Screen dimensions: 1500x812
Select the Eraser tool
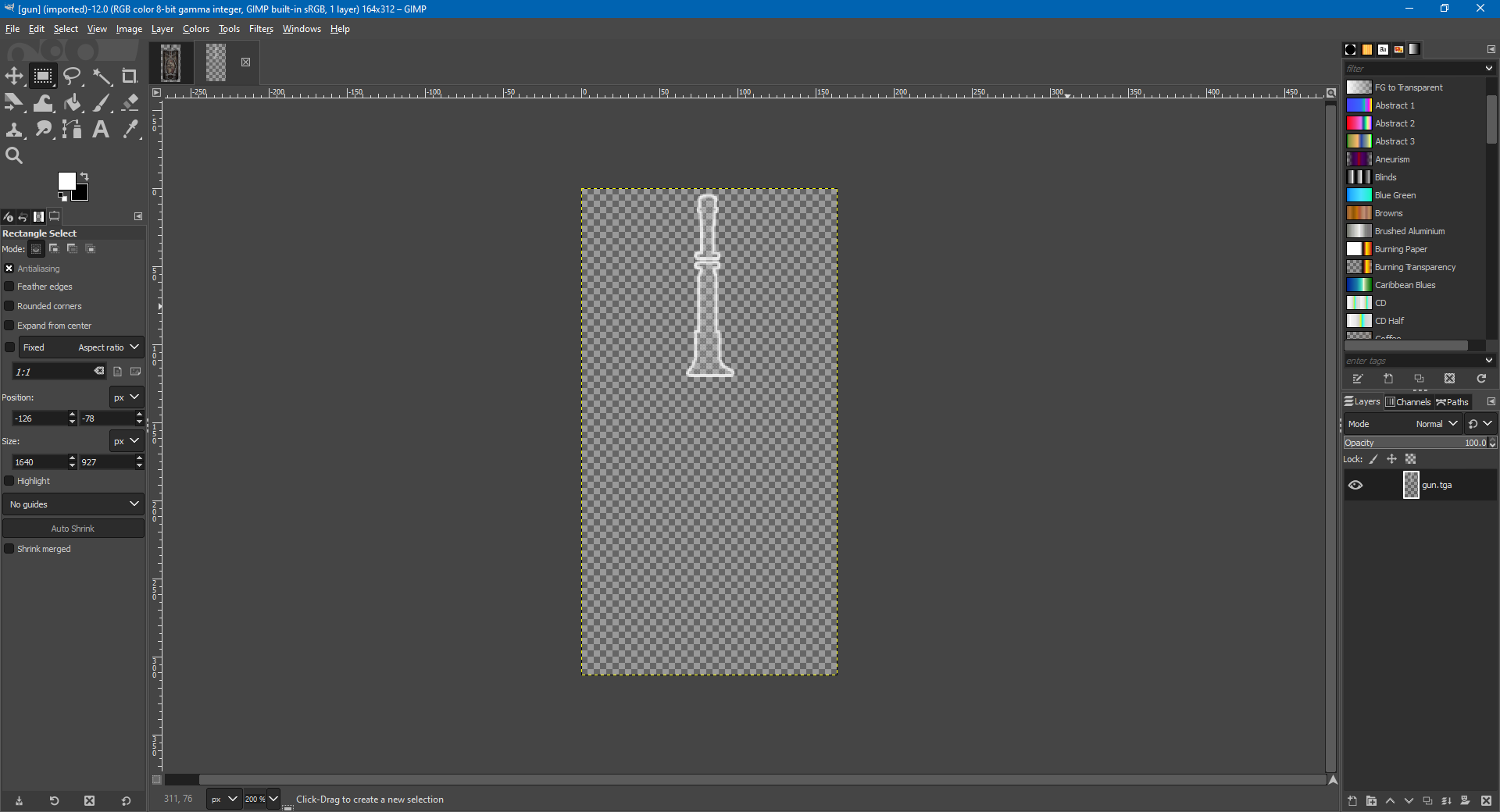click(x=130, y=102)
